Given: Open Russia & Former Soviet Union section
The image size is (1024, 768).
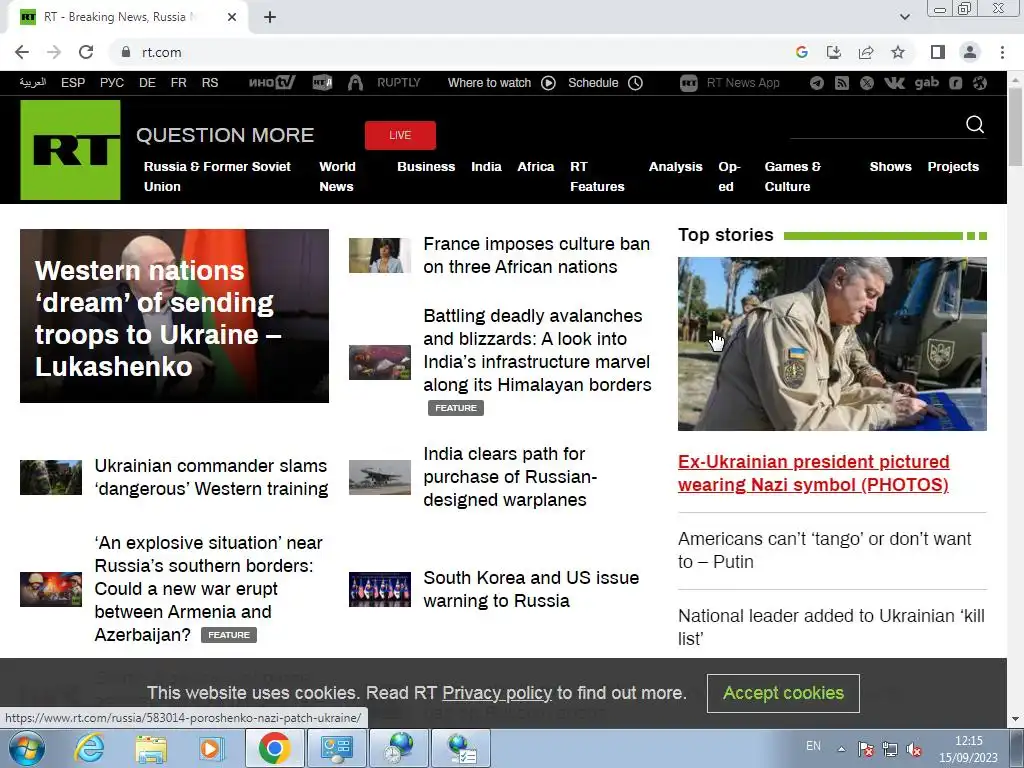Looking at the screenshot, I should (217, 176).
